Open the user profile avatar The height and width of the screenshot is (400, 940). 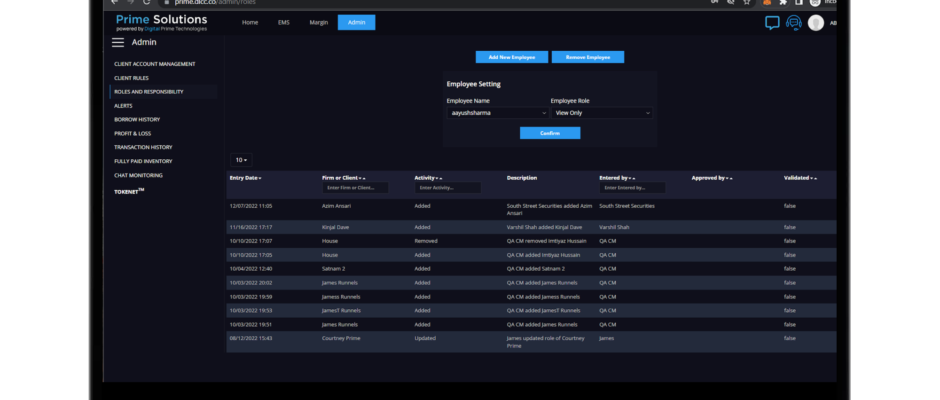pos(816,22)
